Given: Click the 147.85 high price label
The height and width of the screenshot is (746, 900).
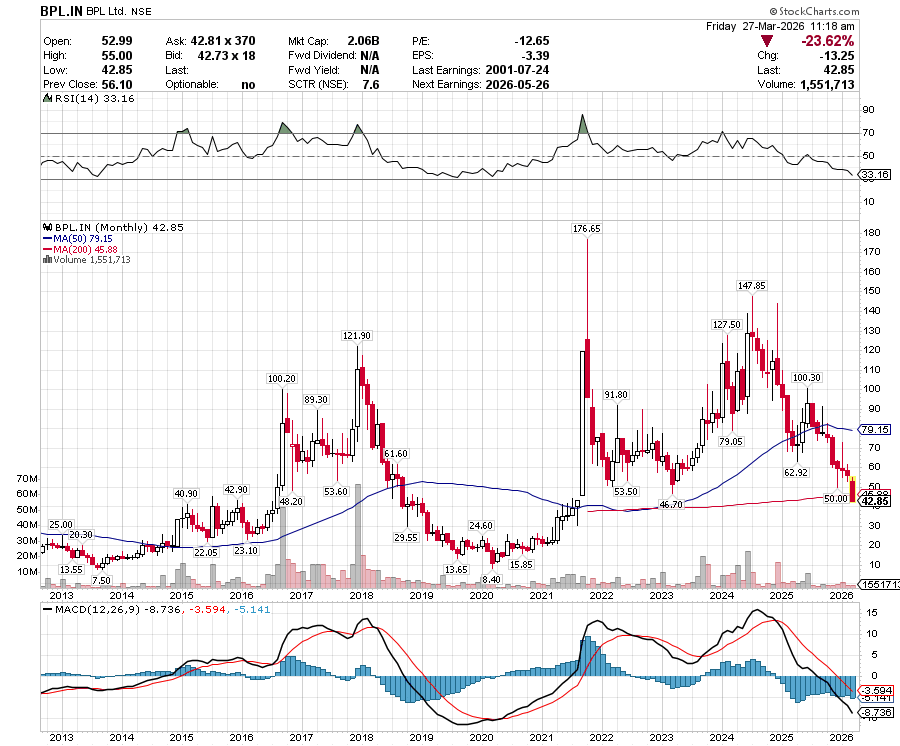Looking at the screenshot, I should tap(751, 285).
